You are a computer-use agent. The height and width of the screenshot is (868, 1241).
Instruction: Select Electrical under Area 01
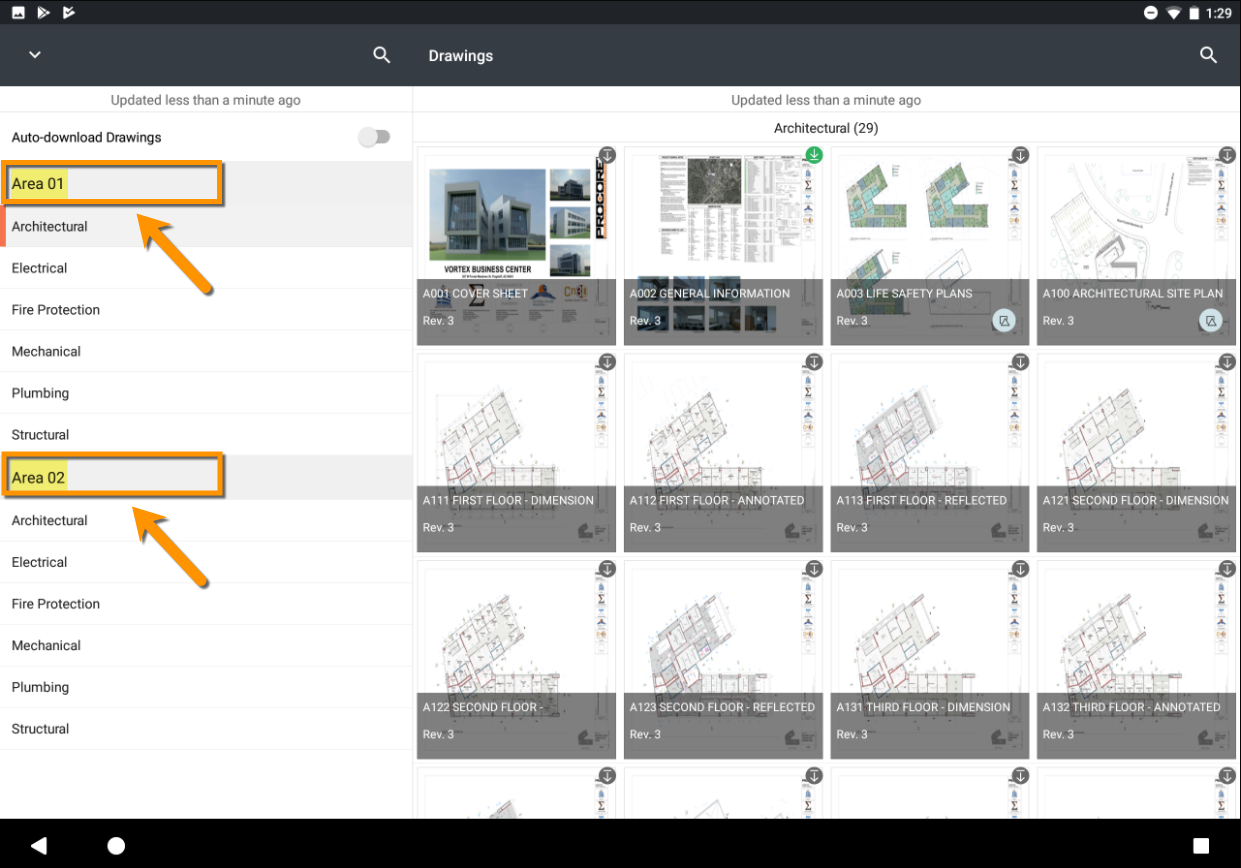40,268
